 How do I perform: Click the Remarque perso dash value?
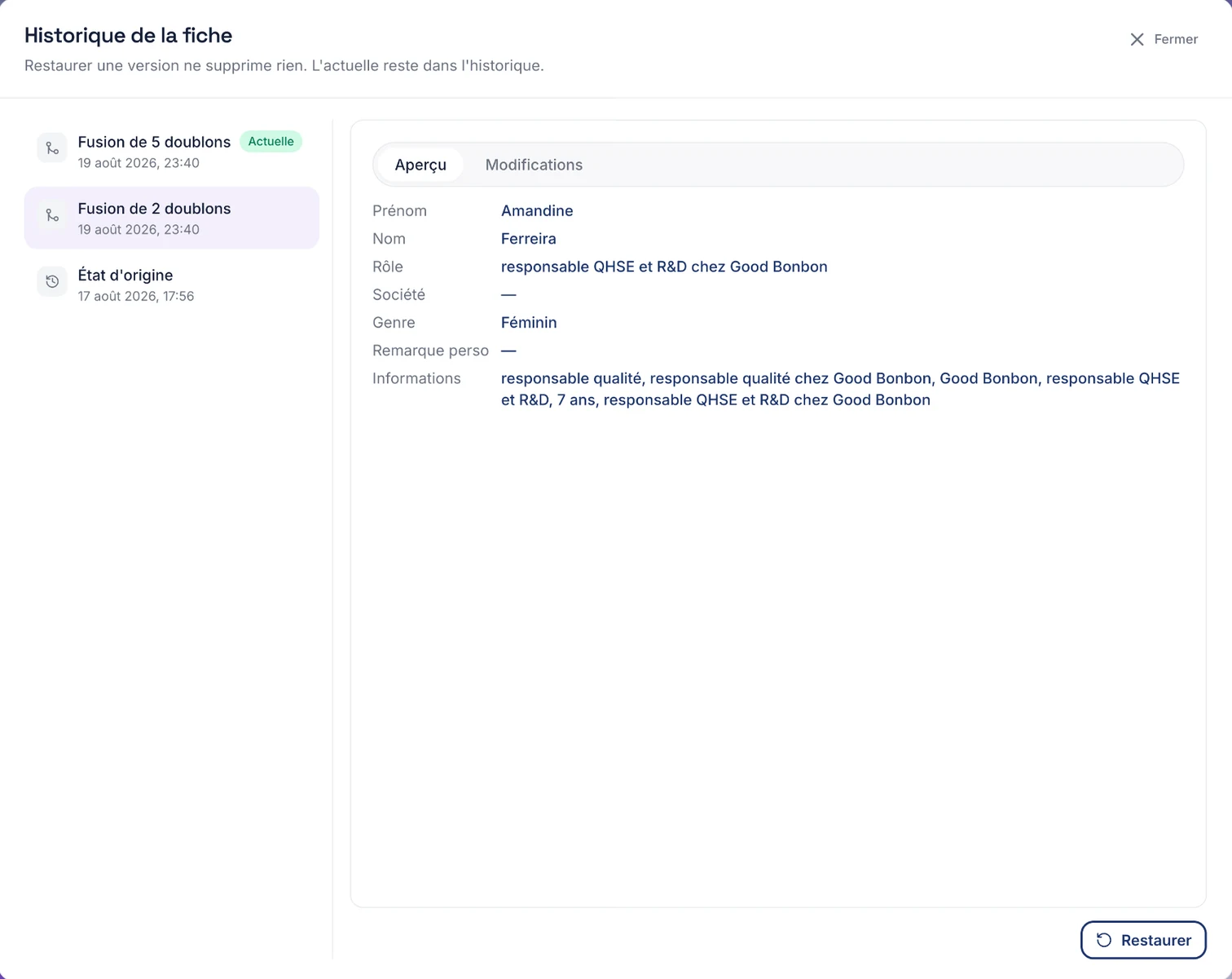pyautogui.click(x=508, y=351)
